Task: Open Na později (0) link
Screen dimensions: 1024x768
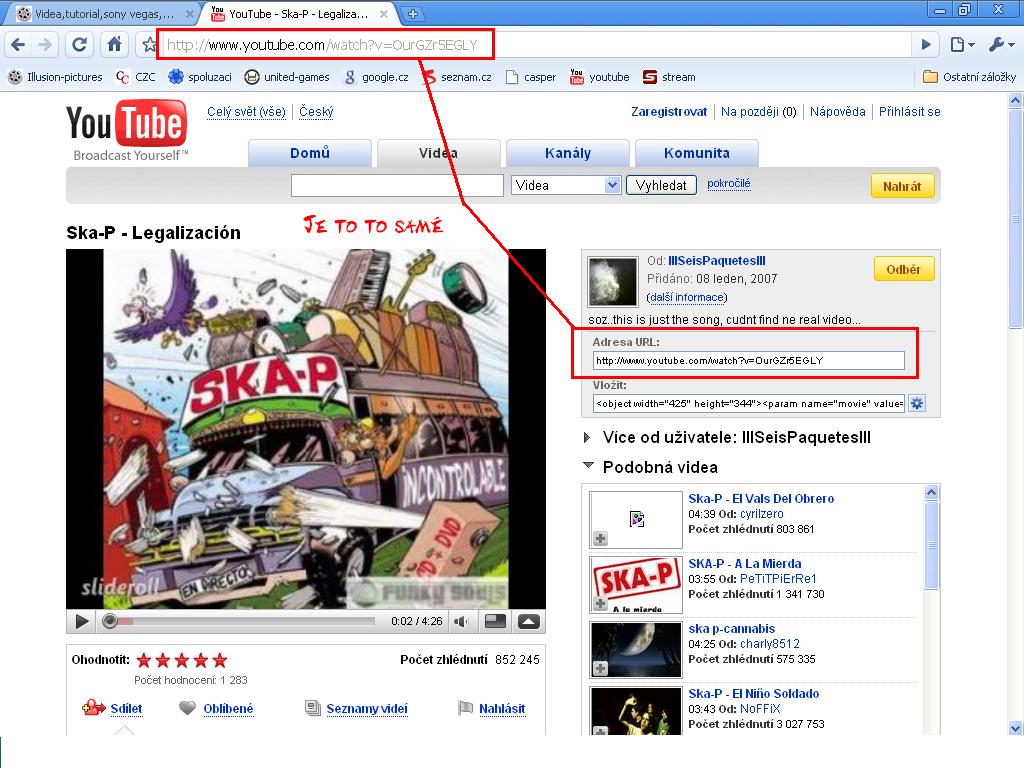Action: (x=759, y=112)
